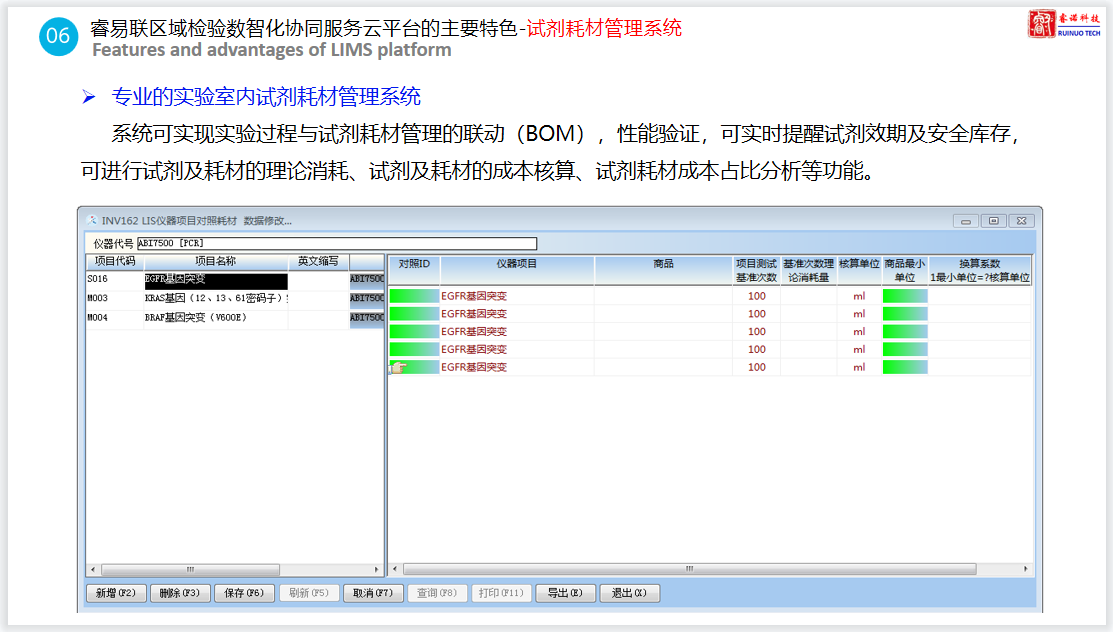Click the green 对照ID cell in the first row
Viewport: 1113px width, 632px height.
point(414,296)
